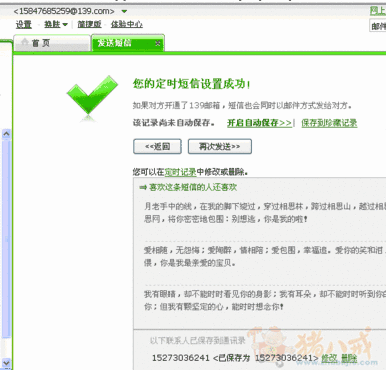
Task: Click the 网上 link at top right
Action: tap(378, 11)
